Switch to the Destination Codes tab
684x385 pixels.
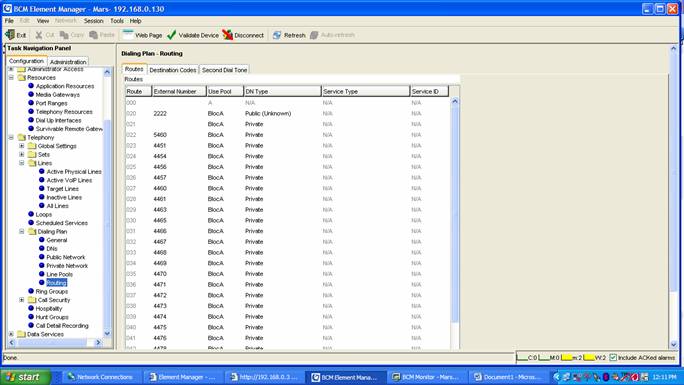[x=173, y=70]
